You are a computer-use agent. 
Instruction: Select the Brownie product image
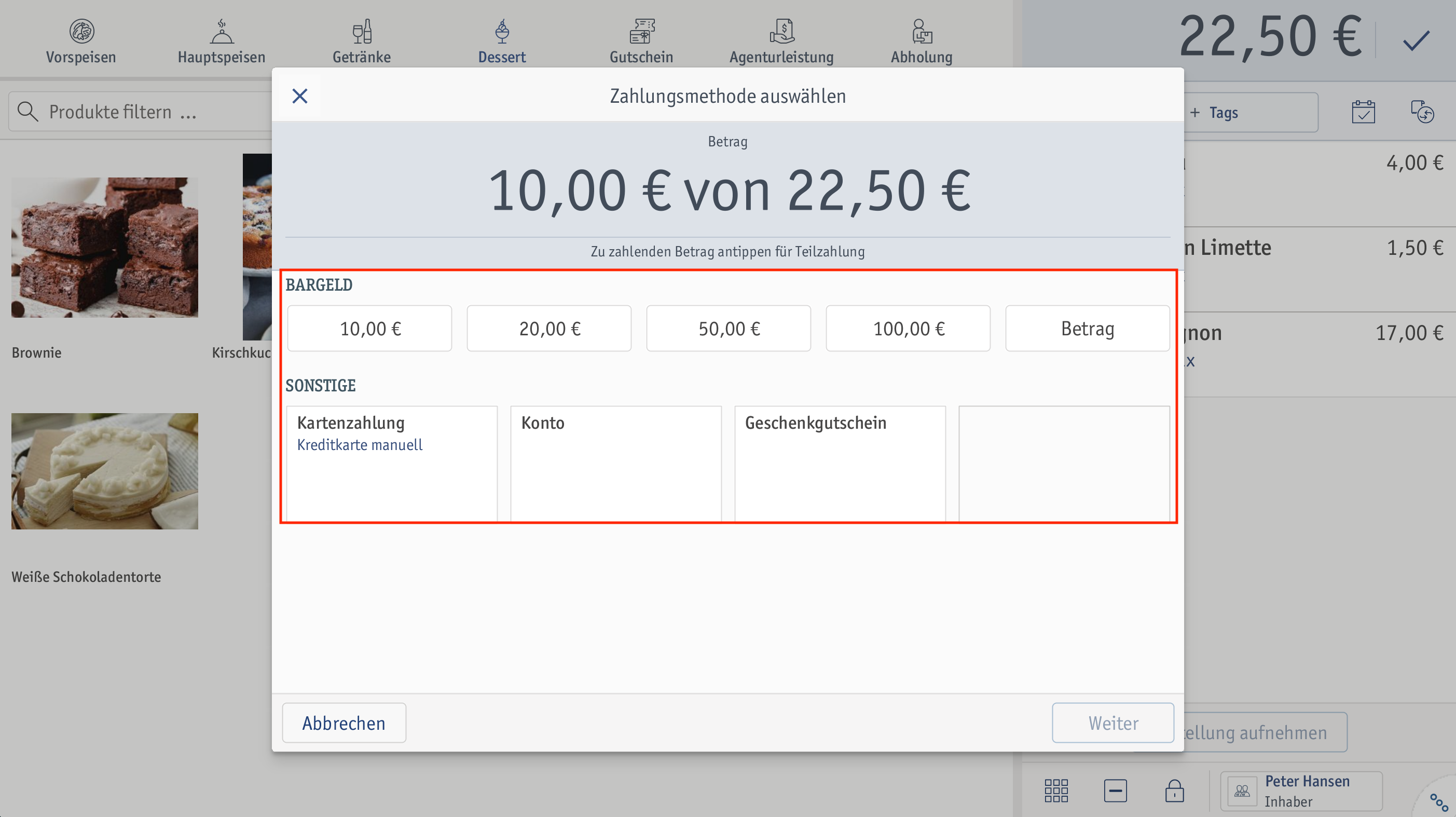105,248
